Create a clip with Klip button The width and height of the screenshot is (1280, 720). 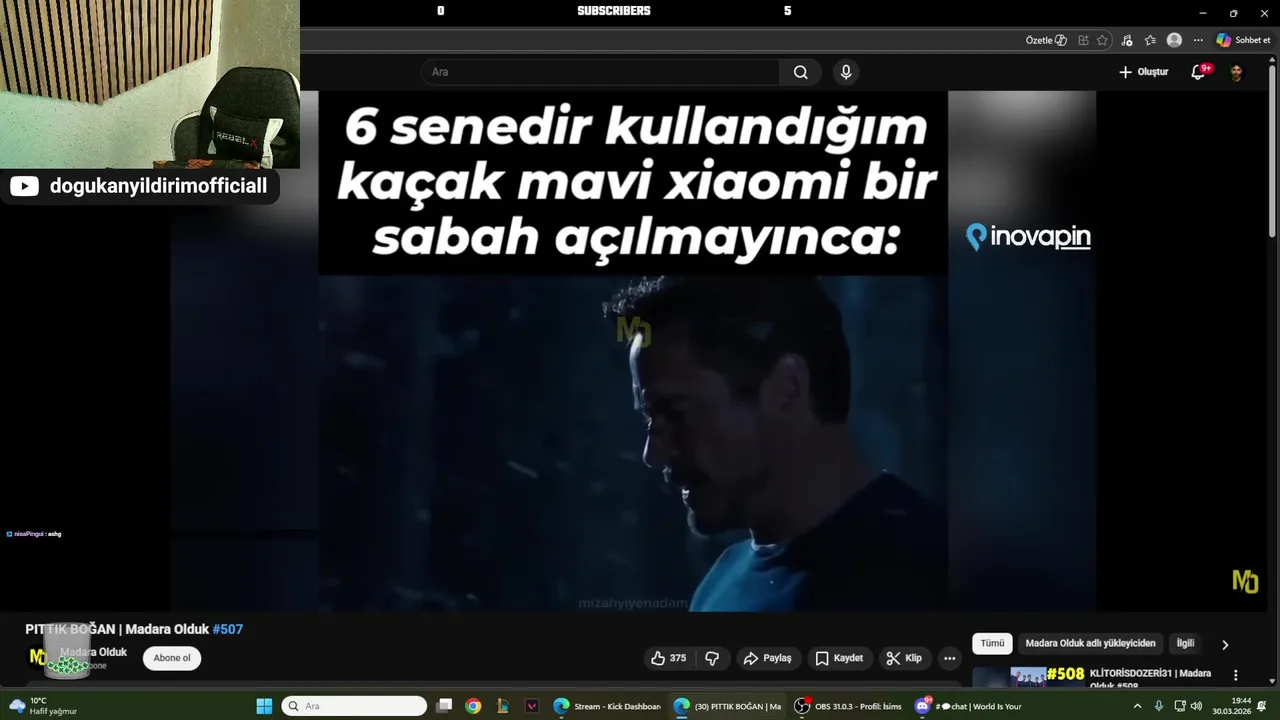click(x=904, y=658)
